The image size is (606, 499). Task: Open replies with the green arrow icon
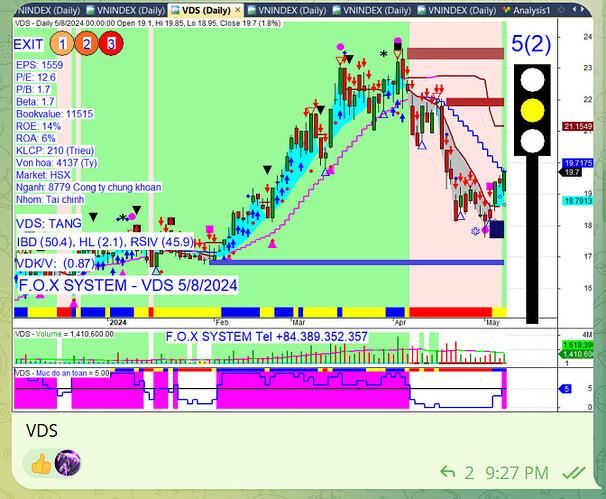click(448, 472)
